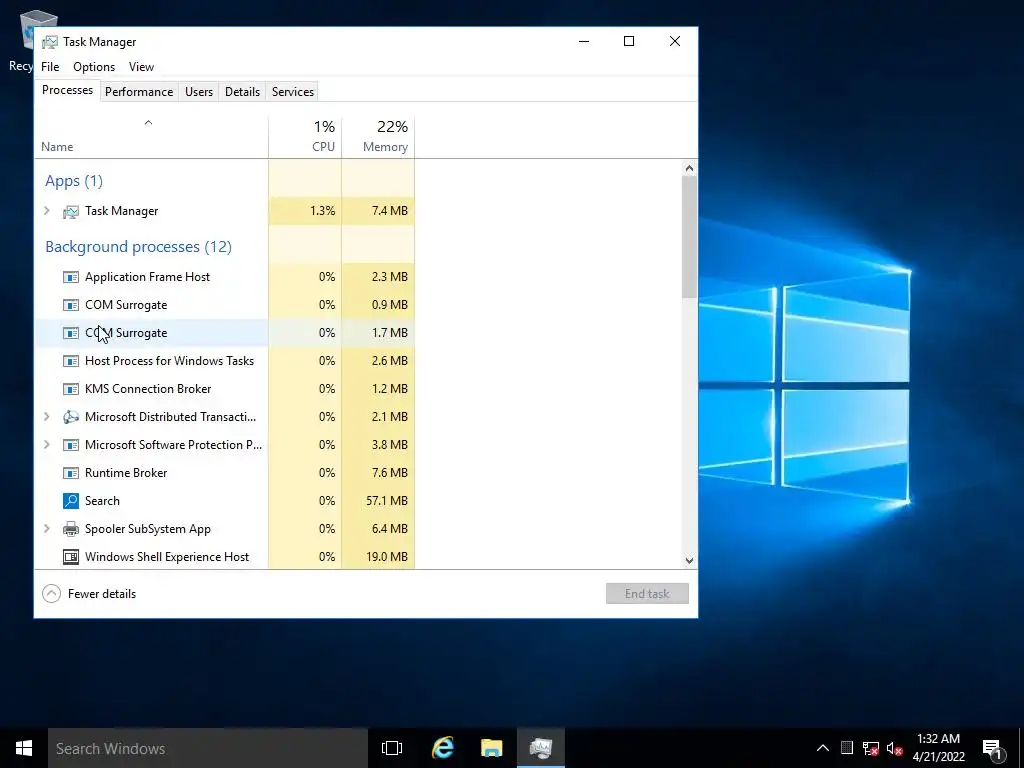The width and height of the screenshot is (1024, 768).
Task: Select the Application Frame Host row
Action: 224,277
